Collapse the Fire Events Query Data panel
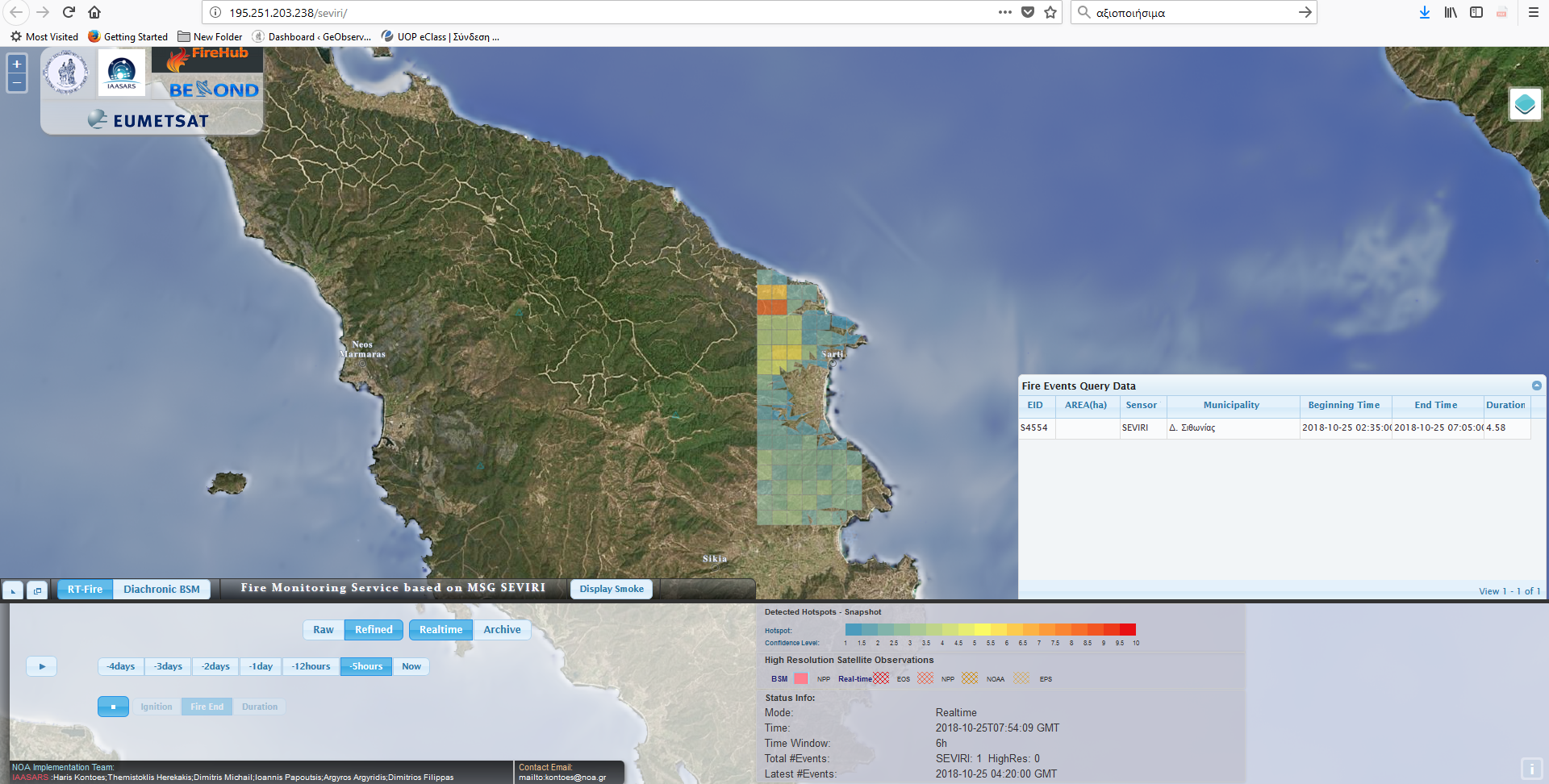 (x=1536, y=386)
